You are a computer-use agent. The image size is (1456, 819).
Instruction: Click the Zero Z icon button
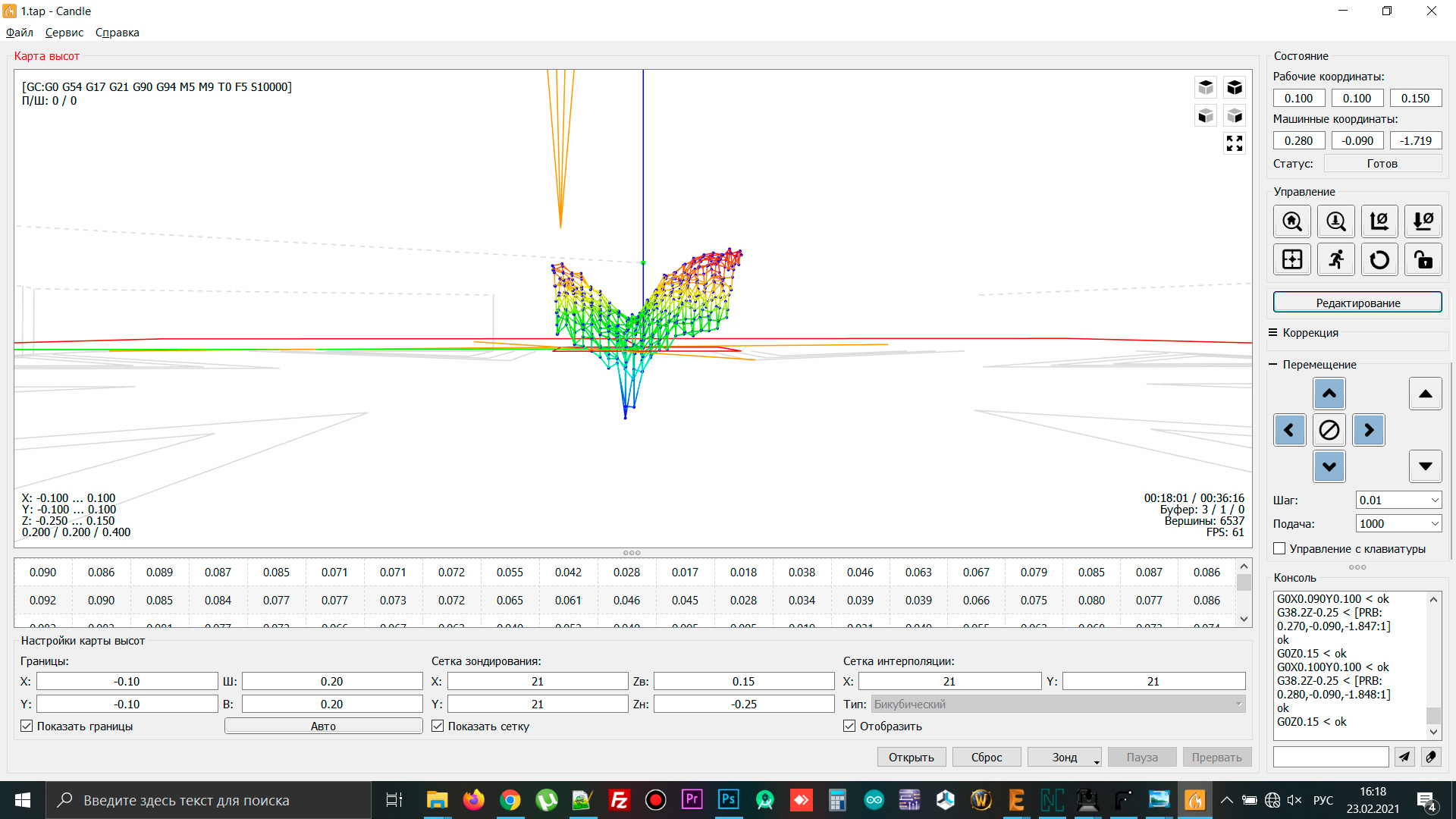point(1423,221)
